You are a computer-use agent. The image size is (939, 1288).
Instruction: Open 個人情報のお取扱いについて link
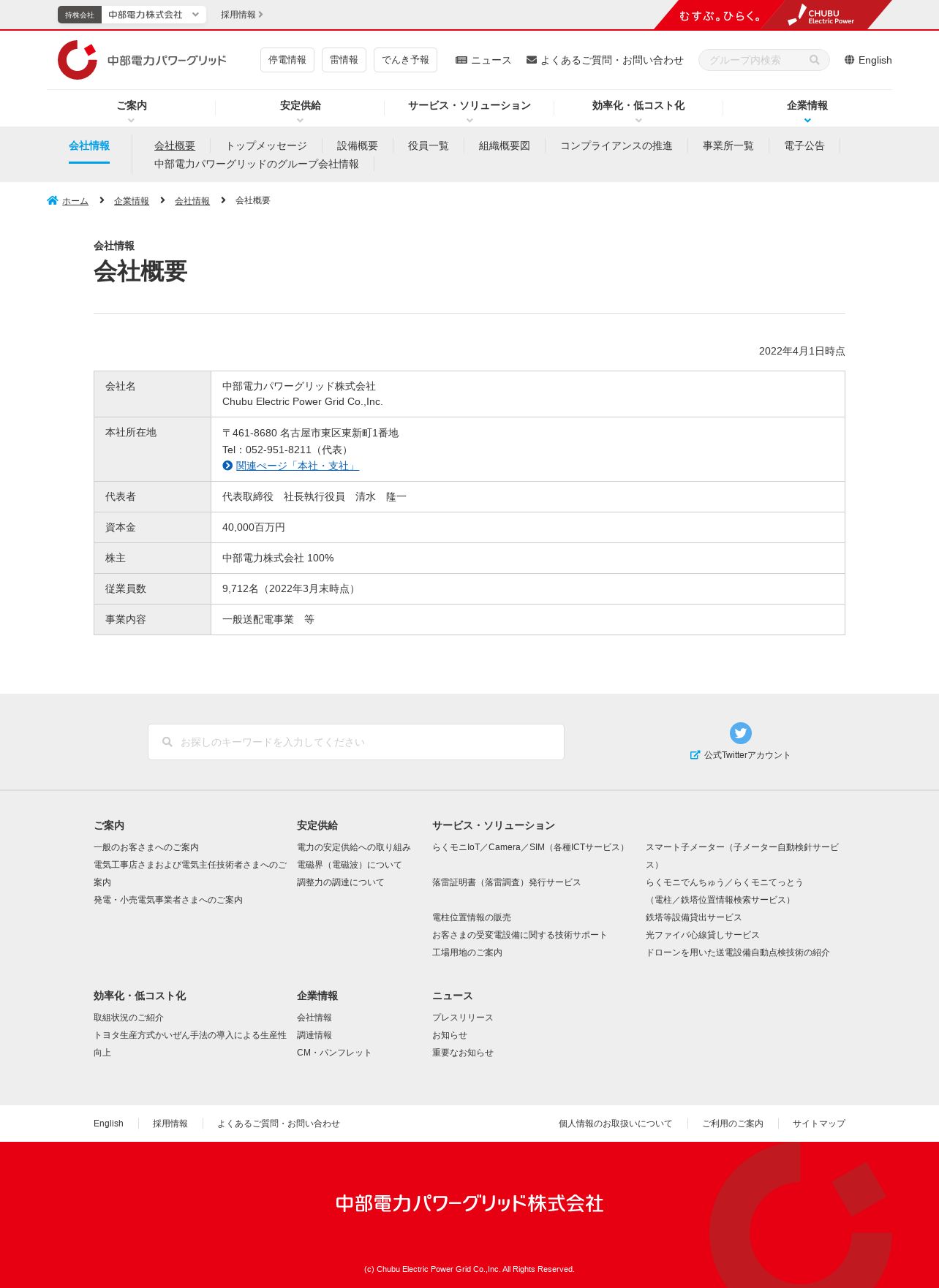(616, 1124)
